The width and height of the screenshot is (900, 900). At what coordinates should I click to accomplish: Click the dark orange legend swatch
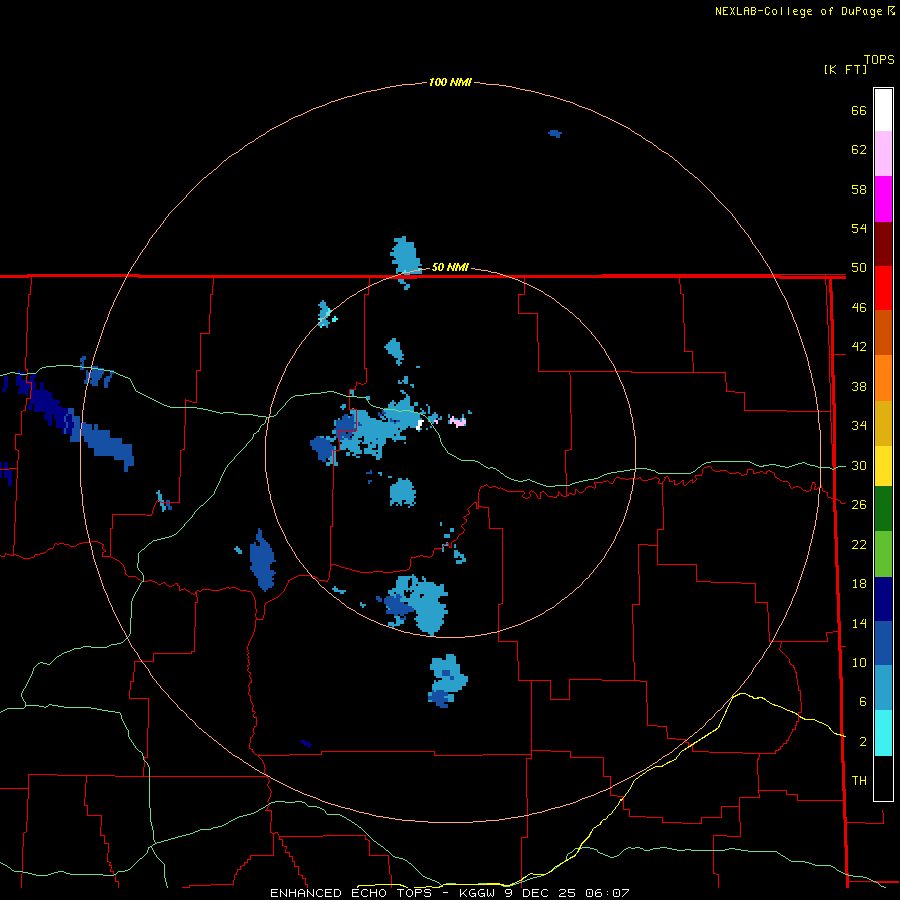[x=883, y=332]
